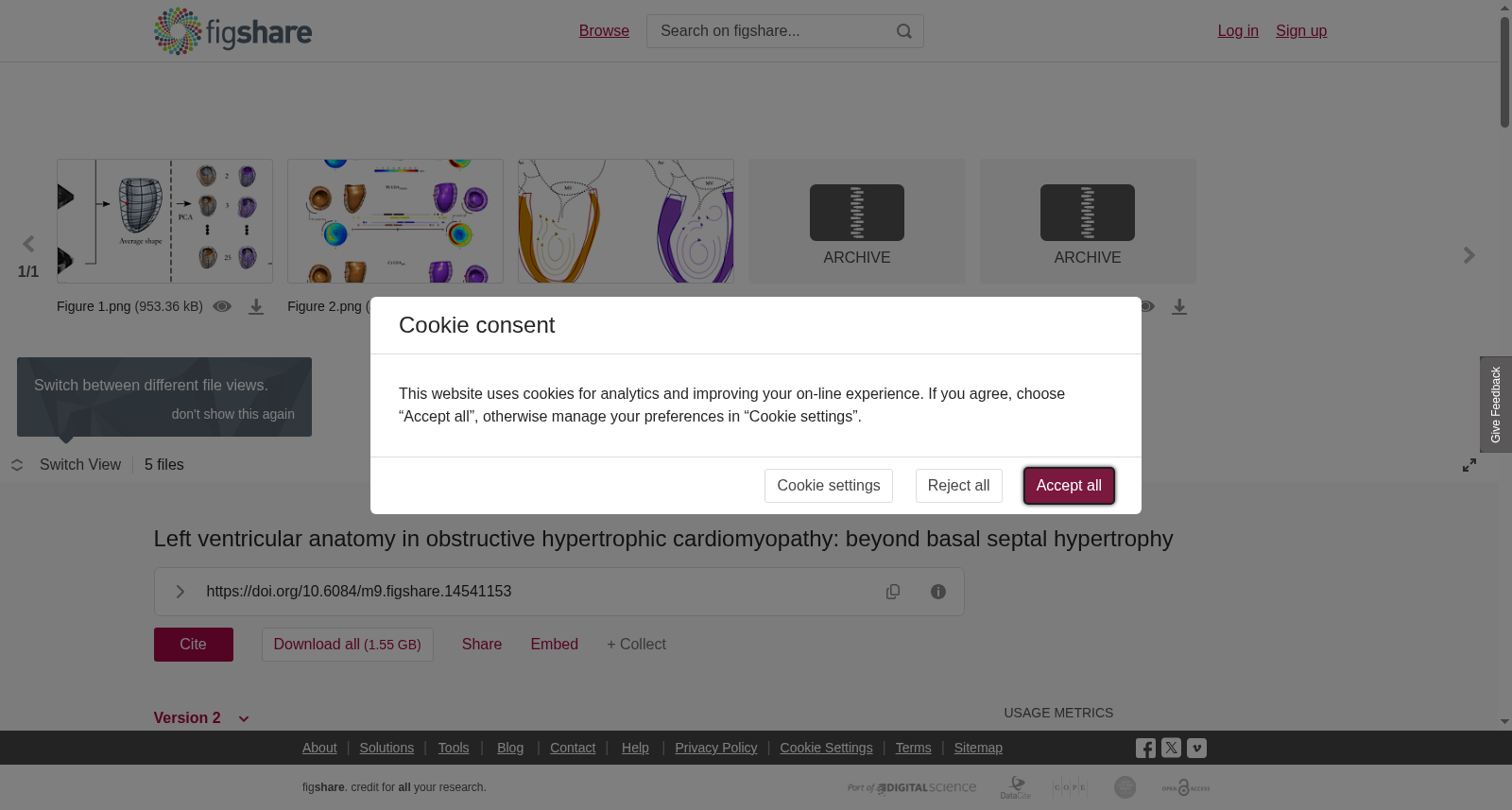Preview Figure 1.png with the eye icon

click(x=222, y=306)
